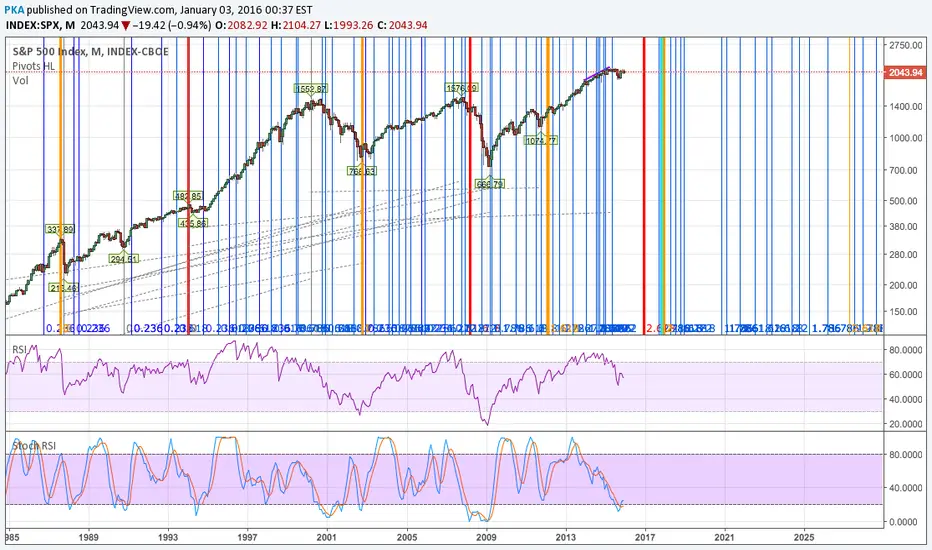This screenshot has height=550, width=932.
Task: Click the 435.86 pivot low label
Action: click(x=193, y=224)
